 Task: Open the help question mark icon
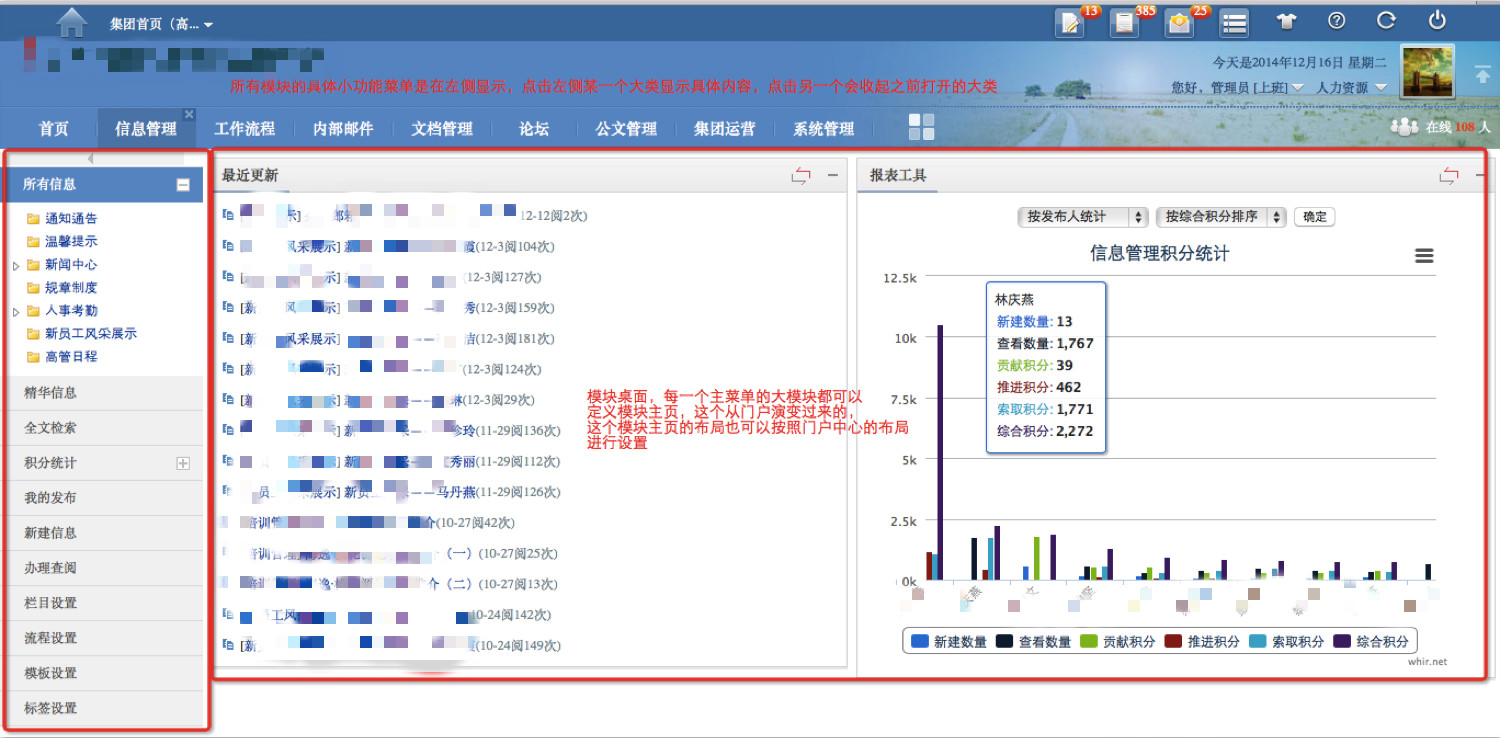pyautogui.click(x=1336, y=21)
